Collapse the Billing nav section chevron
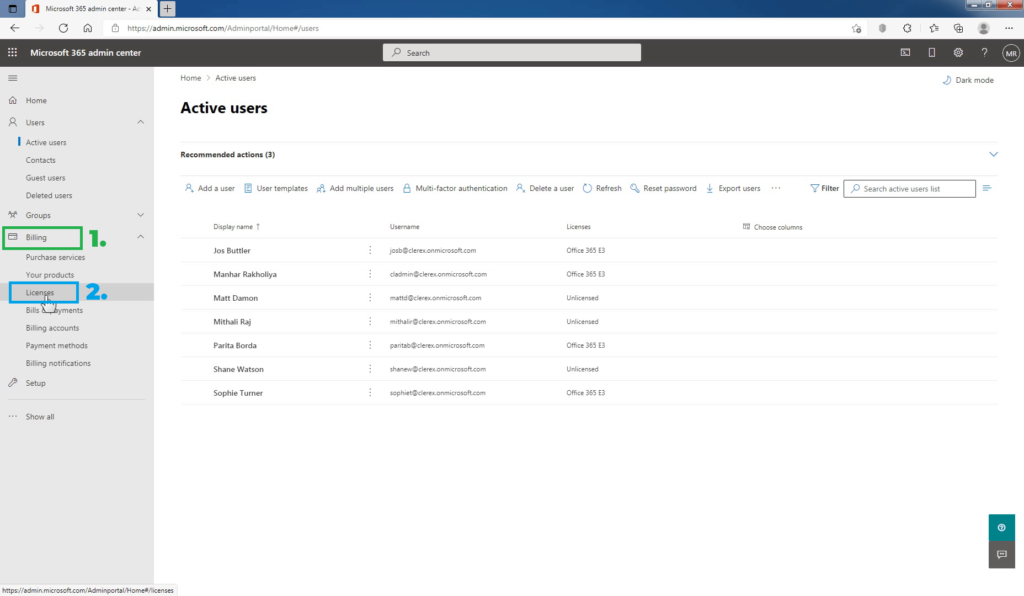This screenshot has height=596, width=1024. pos(140,237)
